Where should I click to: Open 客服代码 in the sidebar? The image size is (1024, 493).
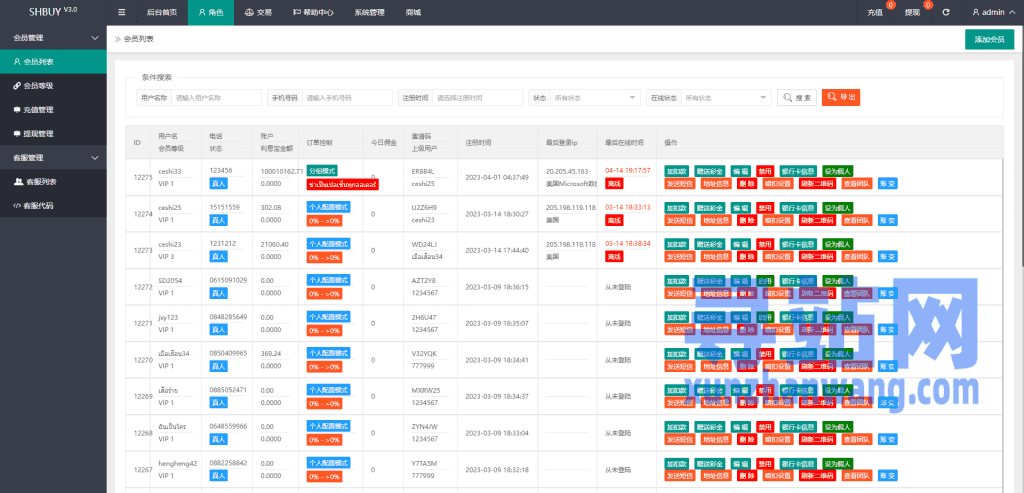click(x=54, y=206)
